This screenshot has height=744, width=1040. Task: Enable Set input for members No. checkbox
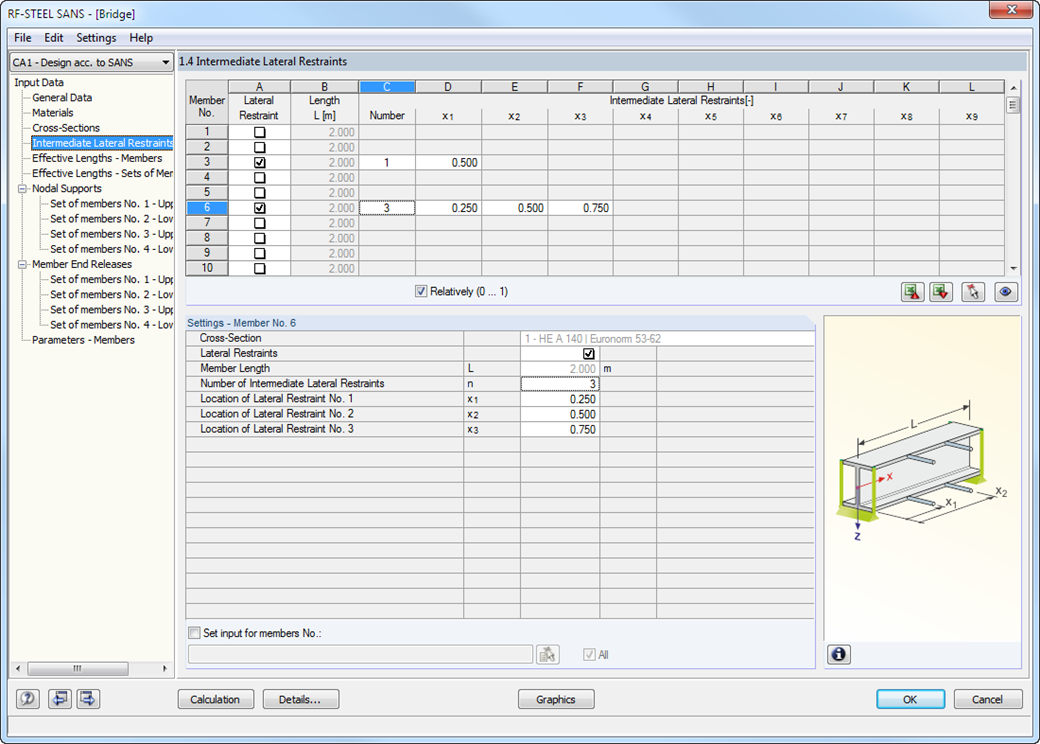pyautogui.click(x=194, y=633)
